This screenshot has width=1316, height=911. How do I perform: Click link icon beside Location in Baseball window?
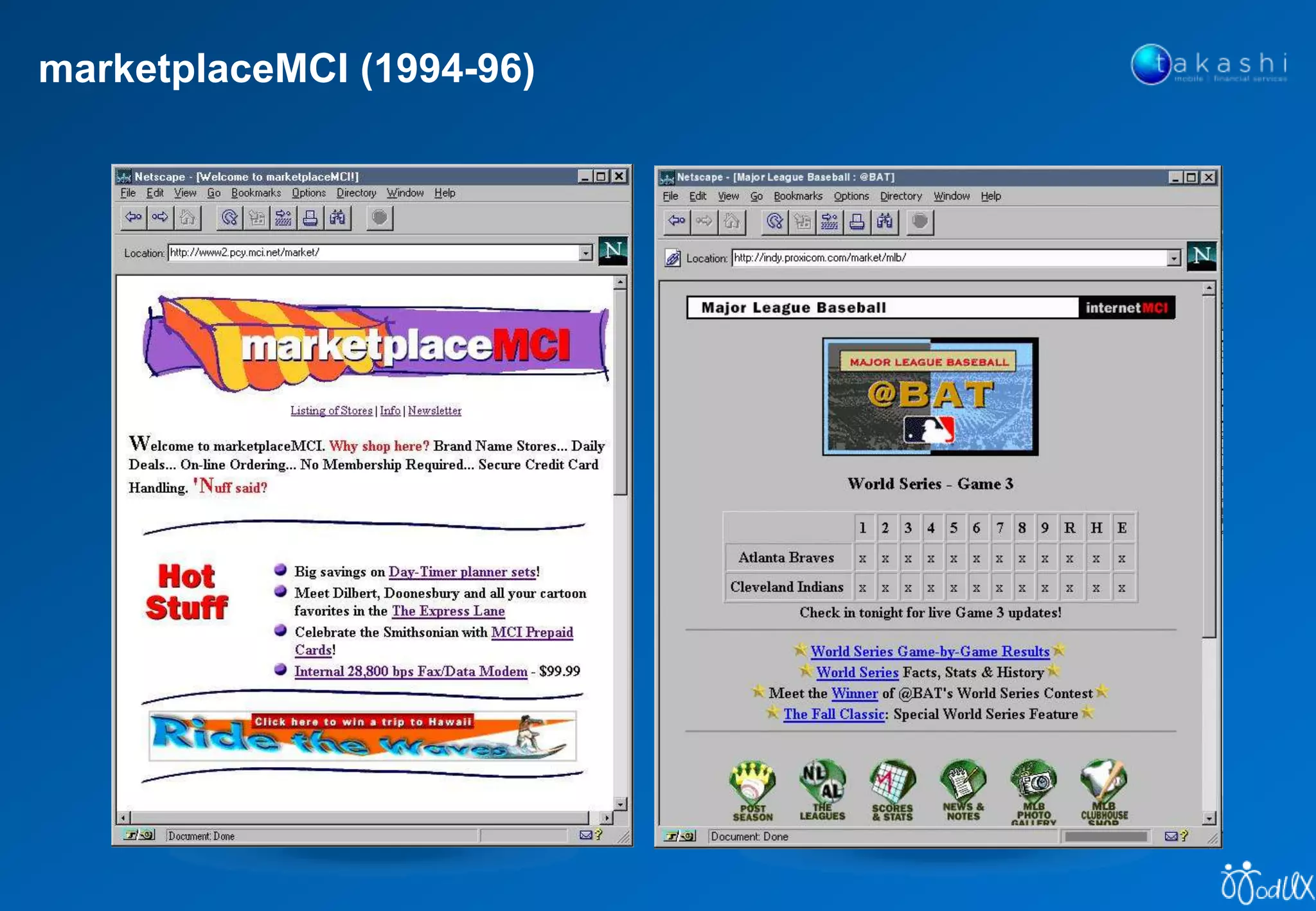point(673,258)
